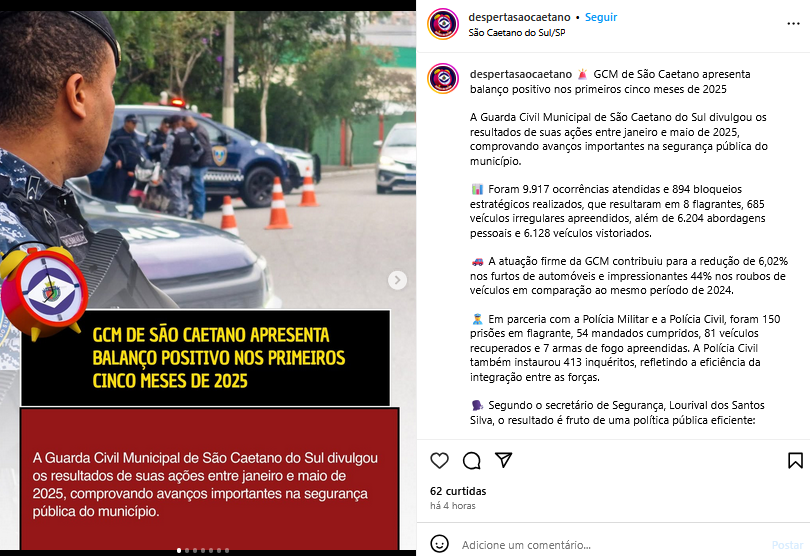Open emoji picker smiley icon
The image size is (810, 556).
[440, 544]
